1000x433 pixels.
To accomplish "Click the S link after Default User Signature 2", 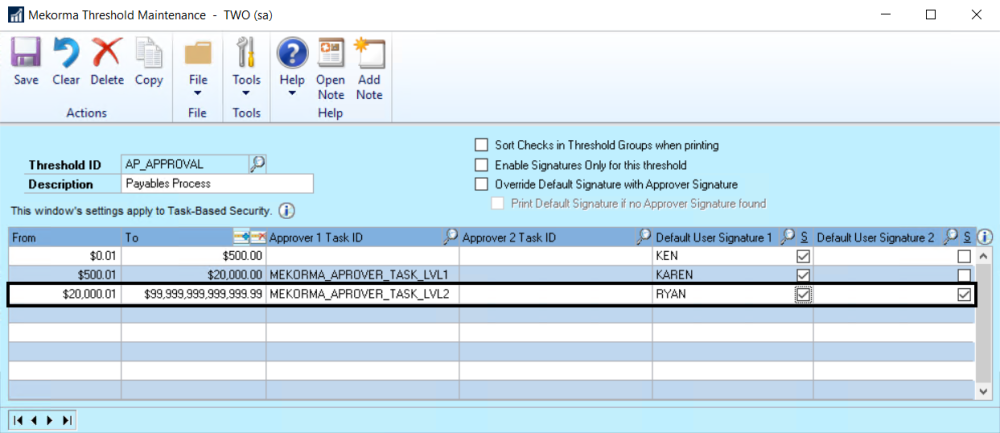I will (x=967, y=237).
